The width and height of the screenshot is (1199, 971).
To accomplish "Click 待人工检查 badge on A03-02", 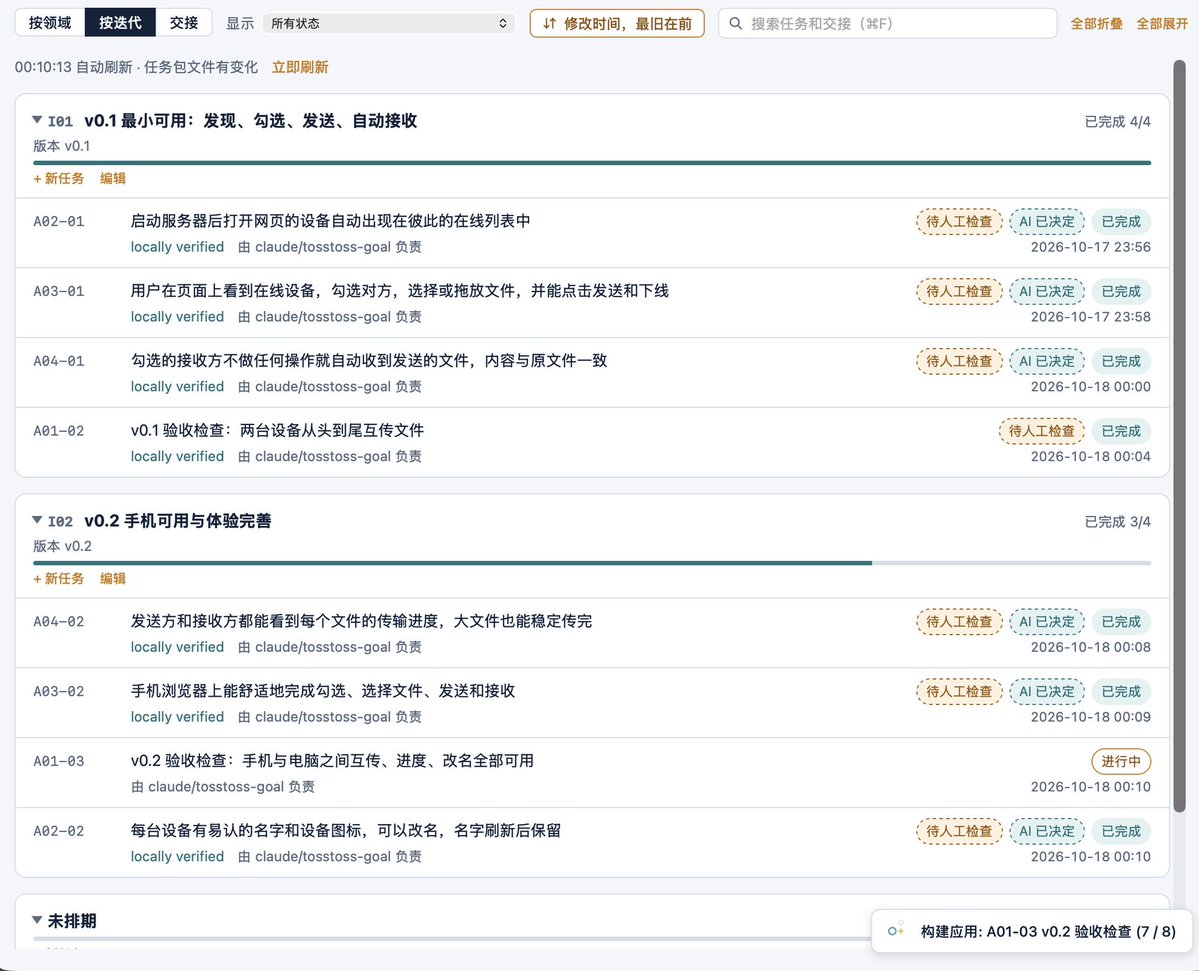I will [x=959, y=691].
